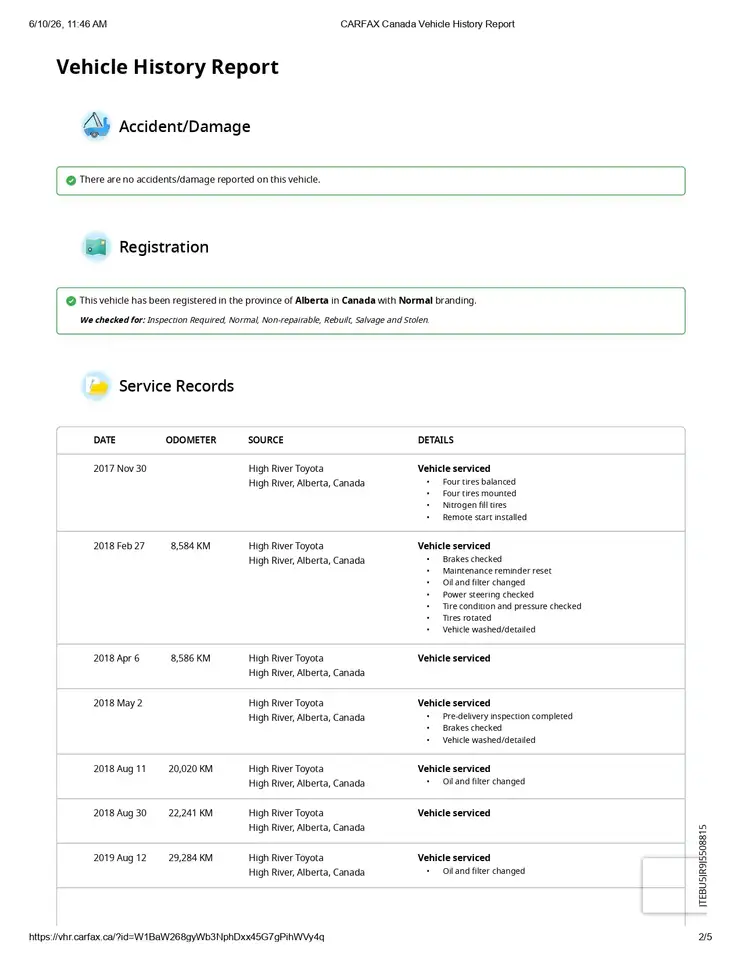Click the Remote start installed detail
This screenshot has width=741, height=960.
tap(484, 517)
